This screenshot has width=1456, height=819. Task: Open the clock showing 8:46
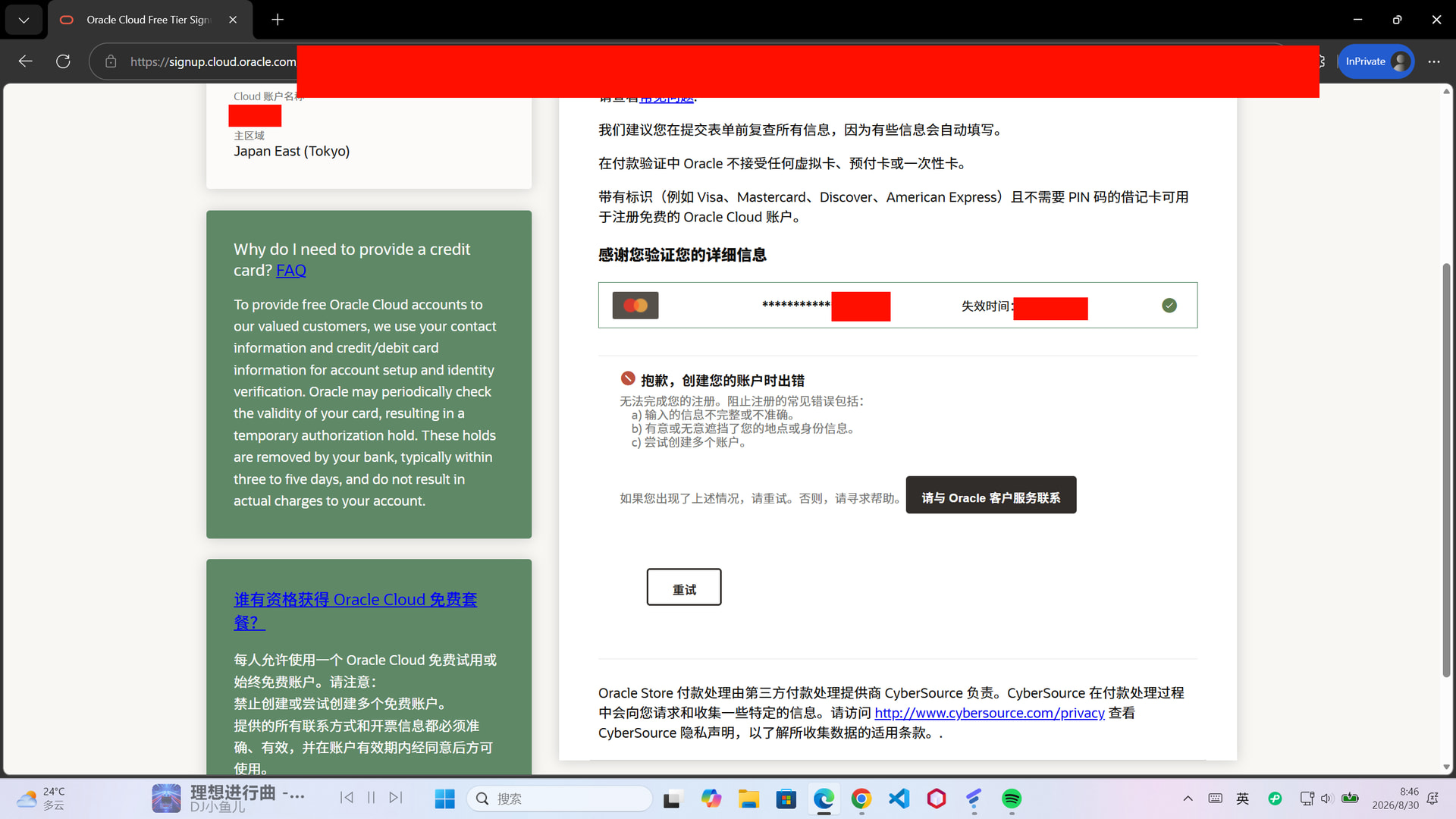click(x=1395, y=799)
